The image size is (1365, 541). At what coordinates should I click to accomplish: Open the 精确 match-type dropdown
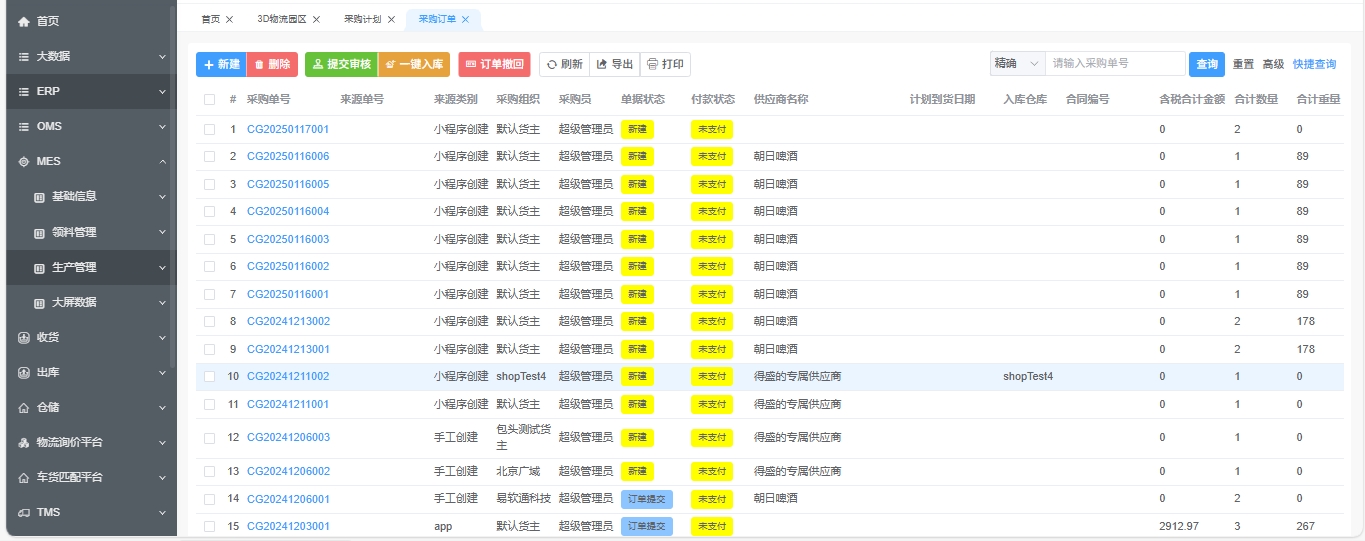coord(1017,64)
